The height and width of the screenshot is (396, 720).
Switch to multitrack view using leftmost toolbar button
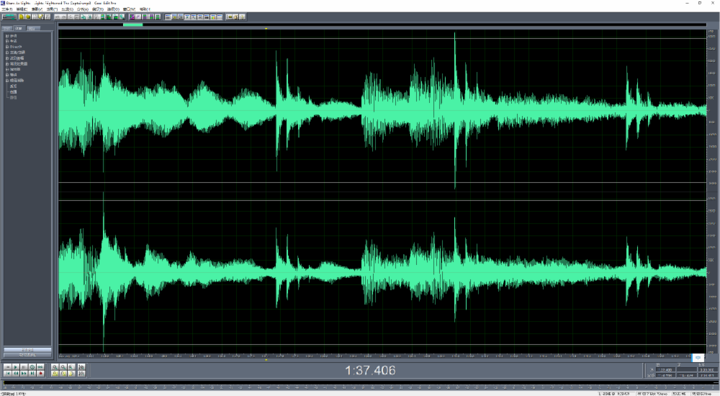click(9, 17)
